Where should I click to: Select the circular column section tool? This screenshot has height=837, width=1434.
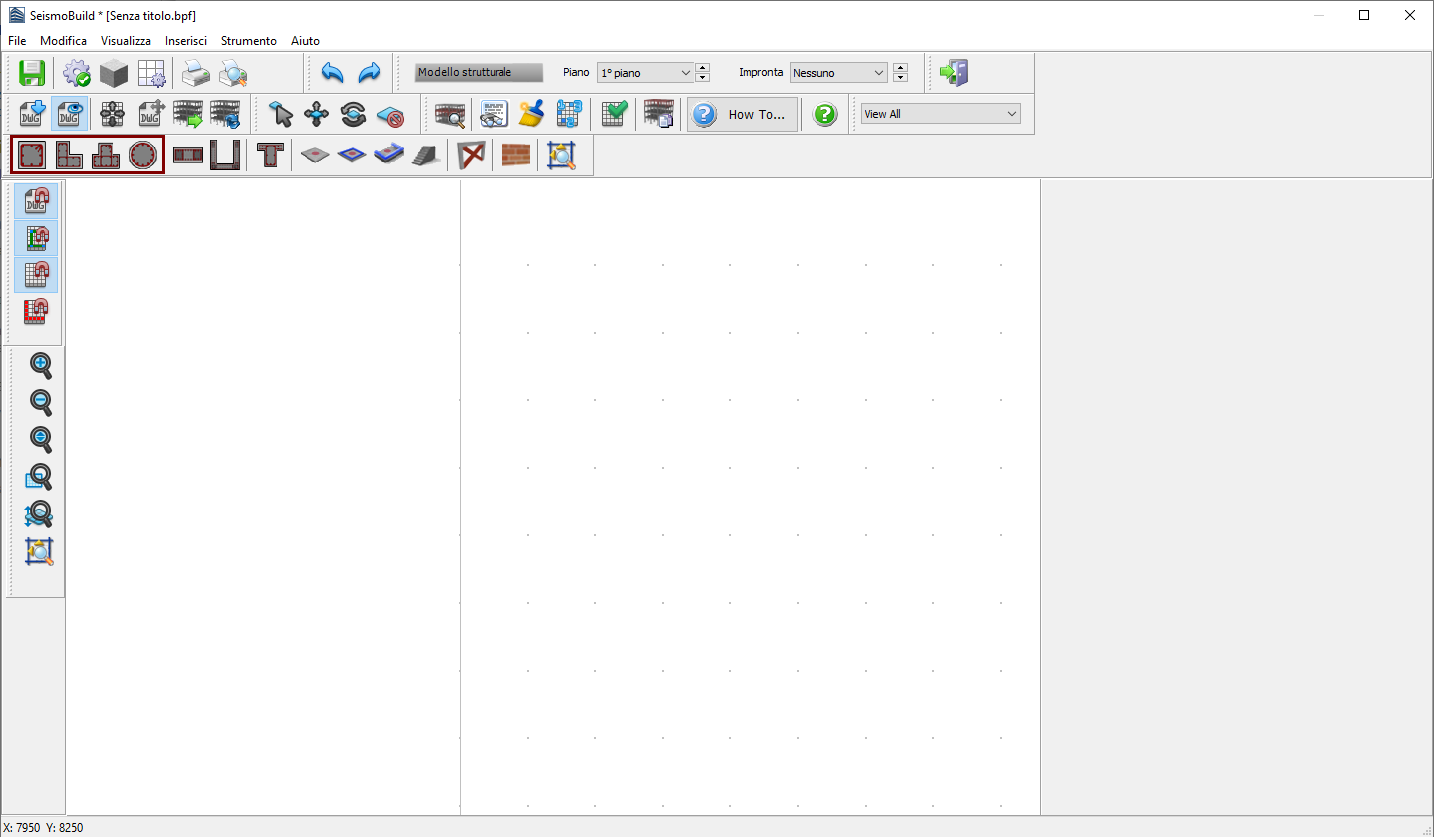pos(143,155)
